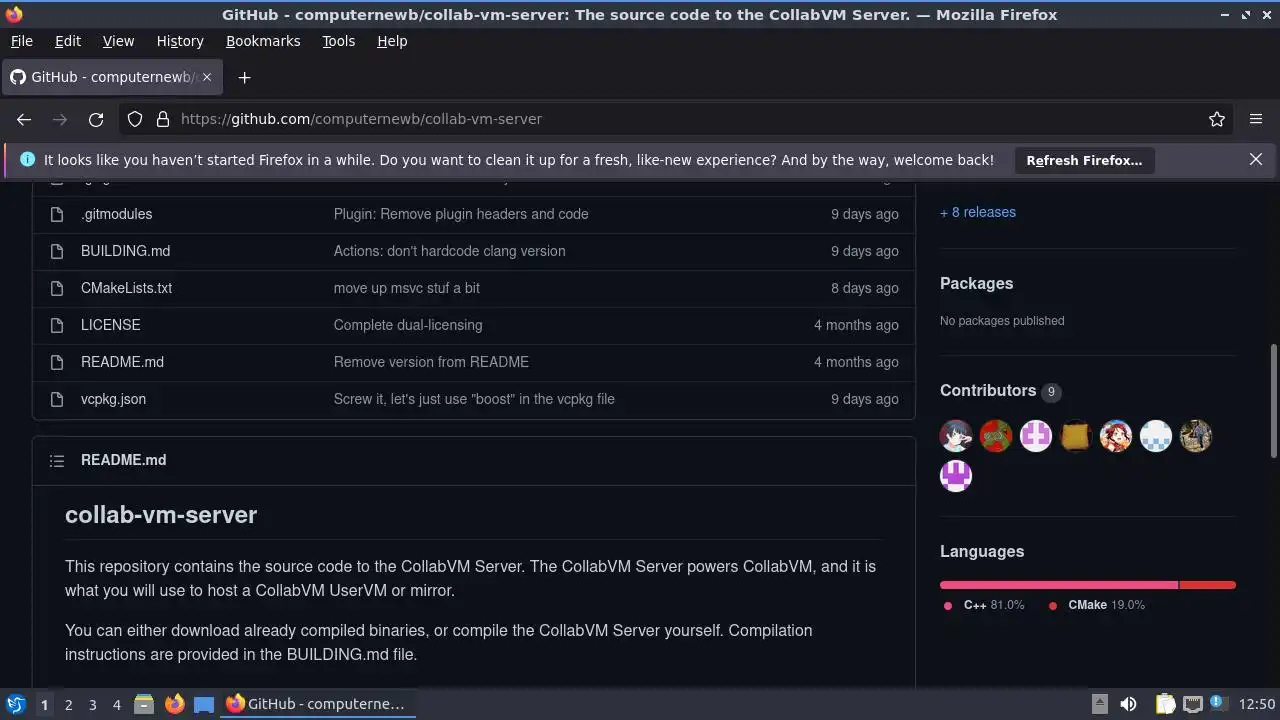This screenshot has width=1280, height=720.
Task: Open a new tab with plus icon
Action: point(244,77)
